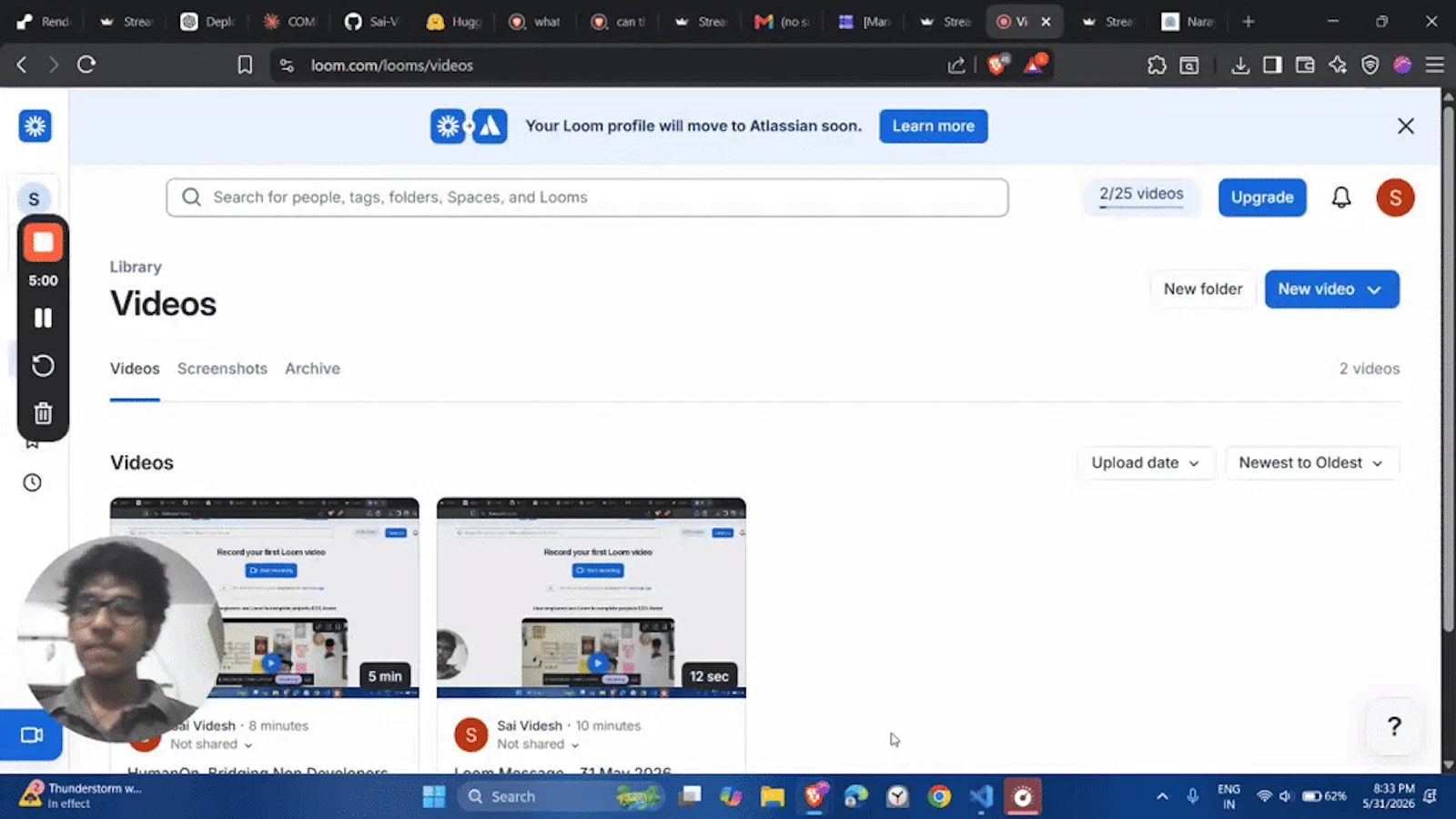This screenshot has width=1456, height=819.
Task: Open the question mark help button
Action: (x=1394, y=726)
